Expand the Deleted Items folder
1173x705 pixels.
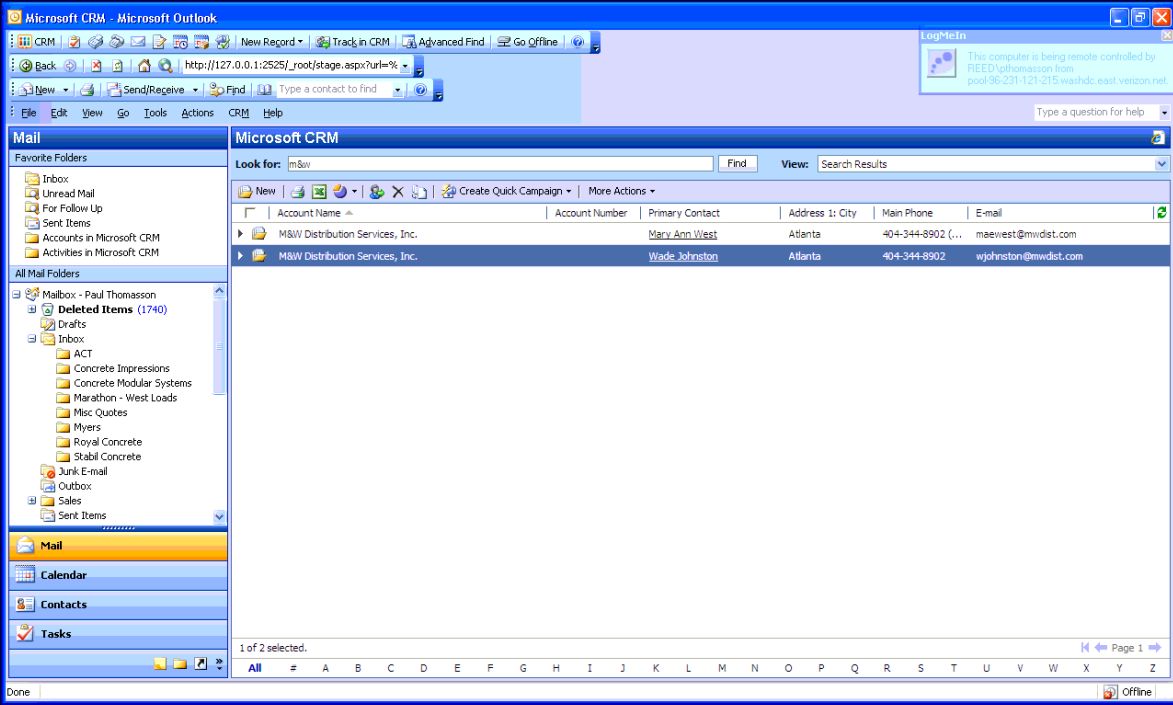tap(31, 309)
